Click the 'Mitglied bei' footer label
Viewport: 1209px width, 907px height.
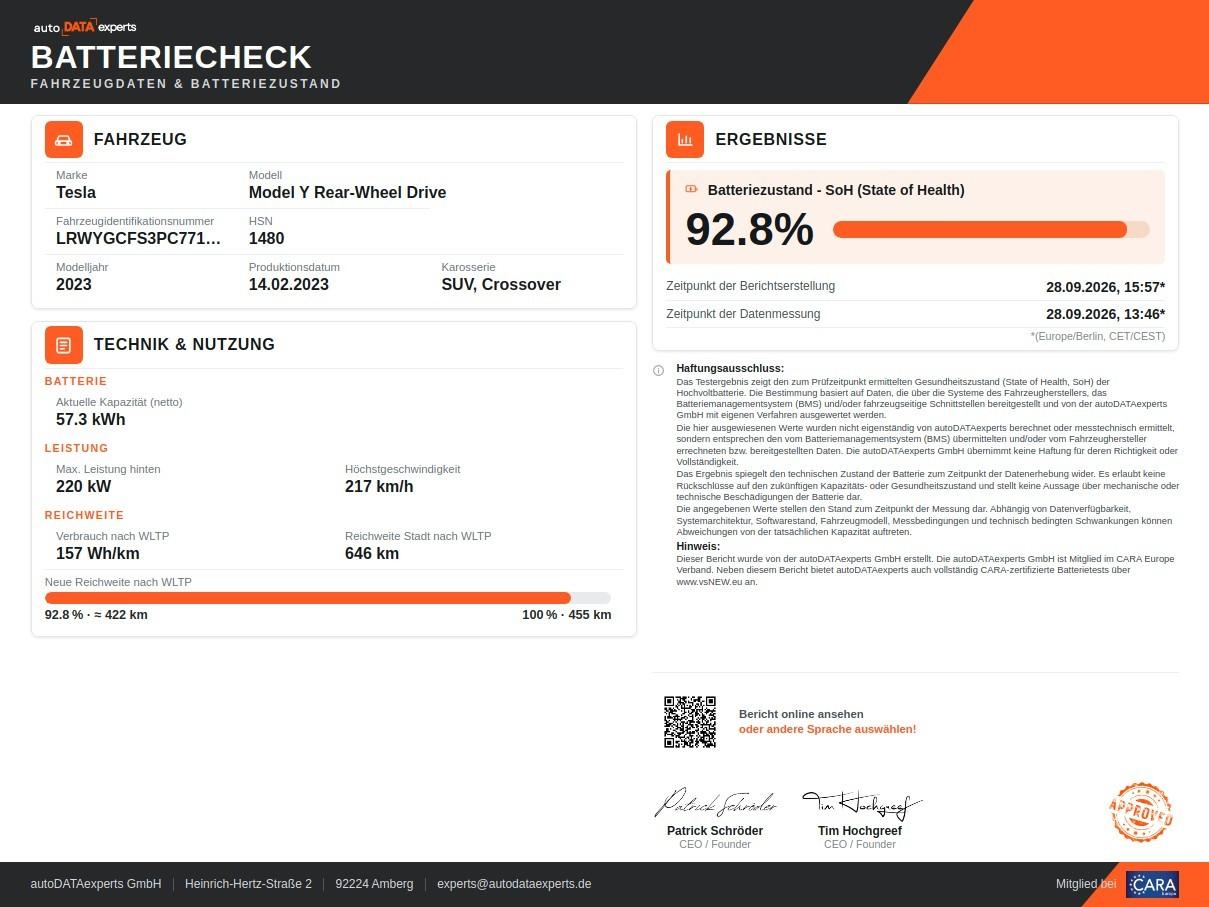[x=1086, y=884]
